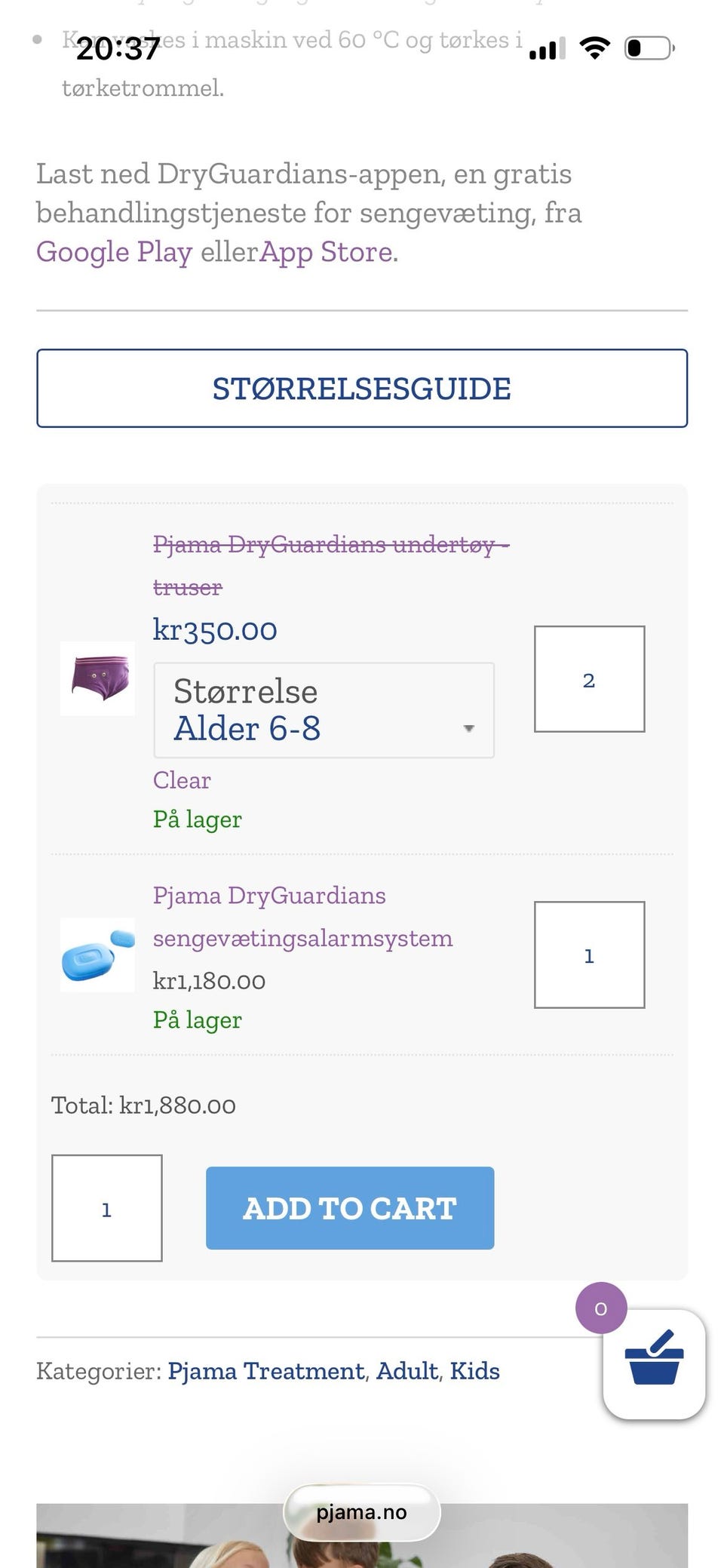Open the Google Play link
Viewport: 724px width, 1568px height.
coord(114,252)
